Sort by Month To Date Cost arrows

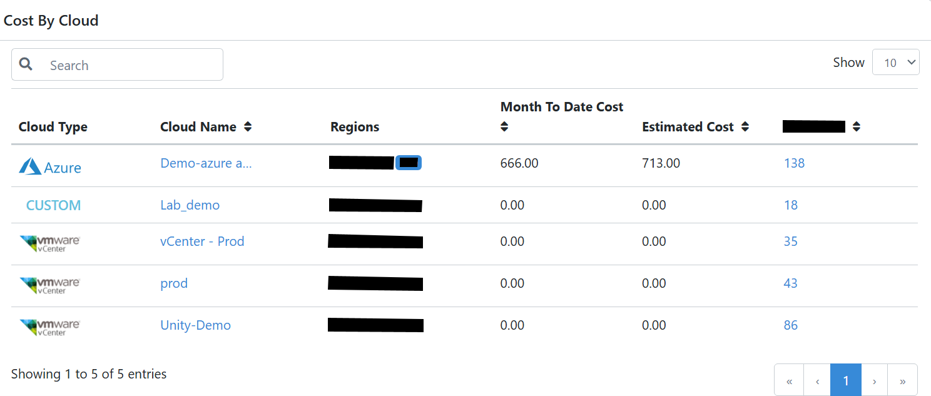(504, 126)
